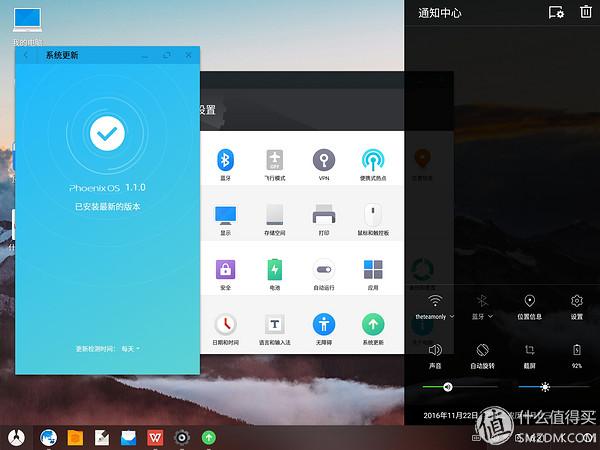The image size is (600, 450).
Task: Open green system update icon on taskbar
Action: coord(209,438)
